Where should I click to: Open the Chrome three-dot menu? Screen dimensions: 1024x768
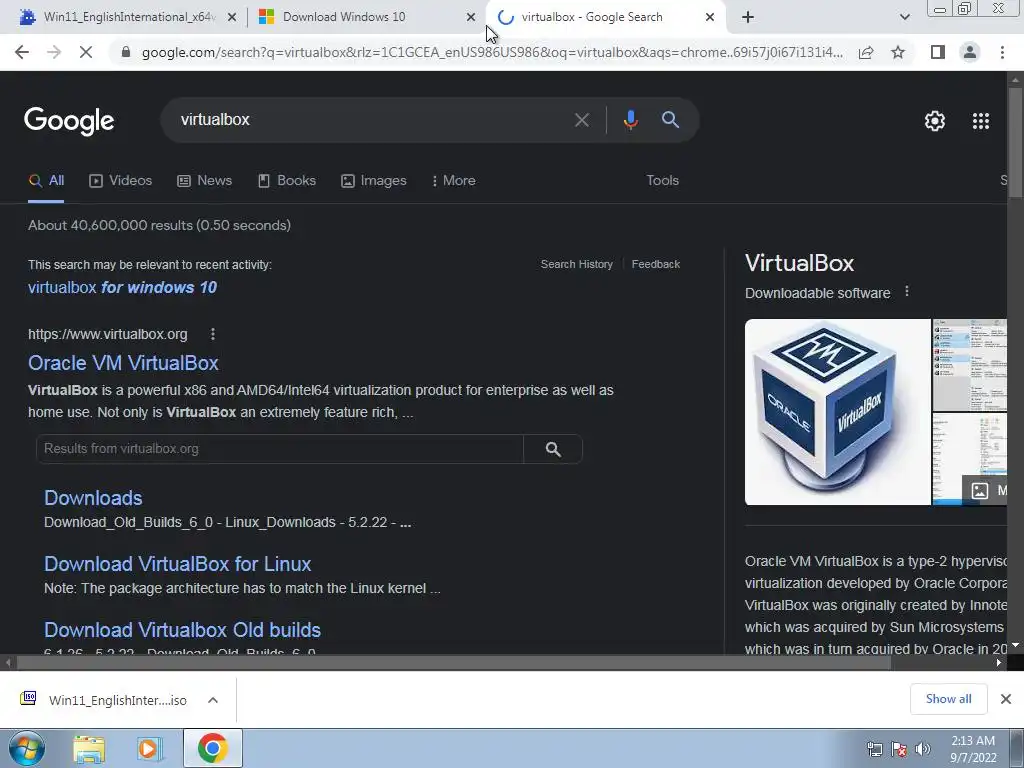[x=1002, y=52]
